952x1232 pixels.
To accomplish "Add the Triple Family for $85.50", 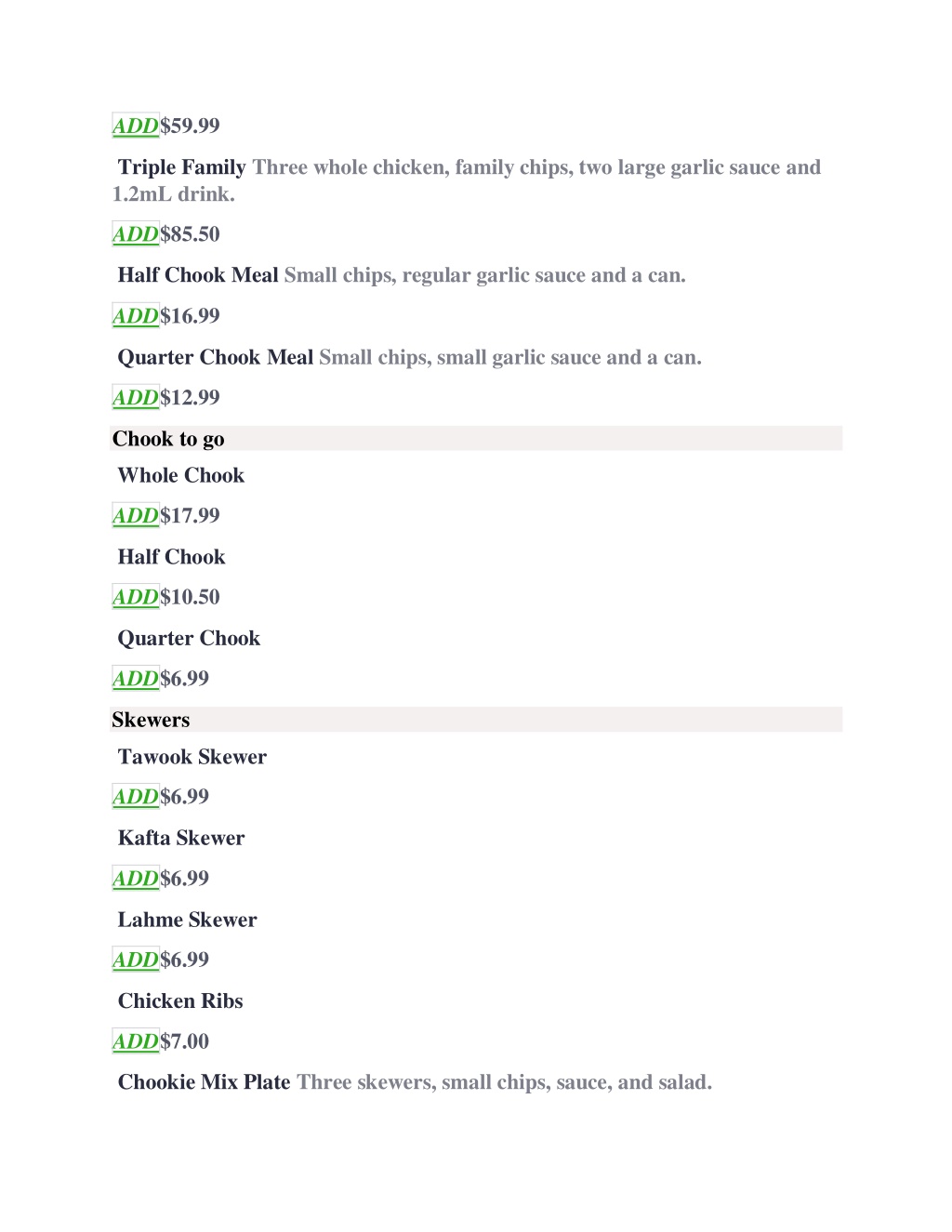I will [x=136, y=234].
